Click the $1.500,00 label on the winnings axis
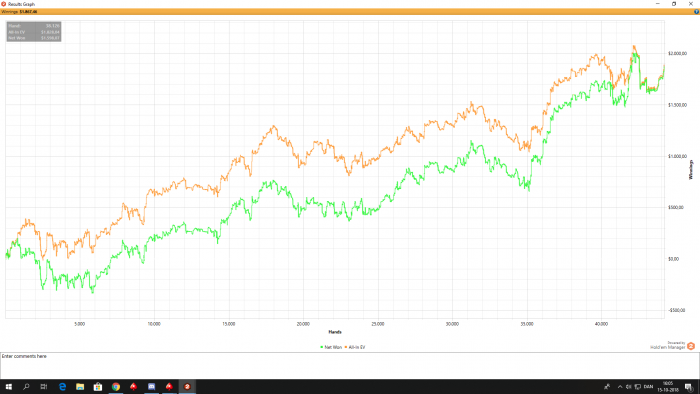The width and height of the screenshot is (700, 394). point(677,105)
